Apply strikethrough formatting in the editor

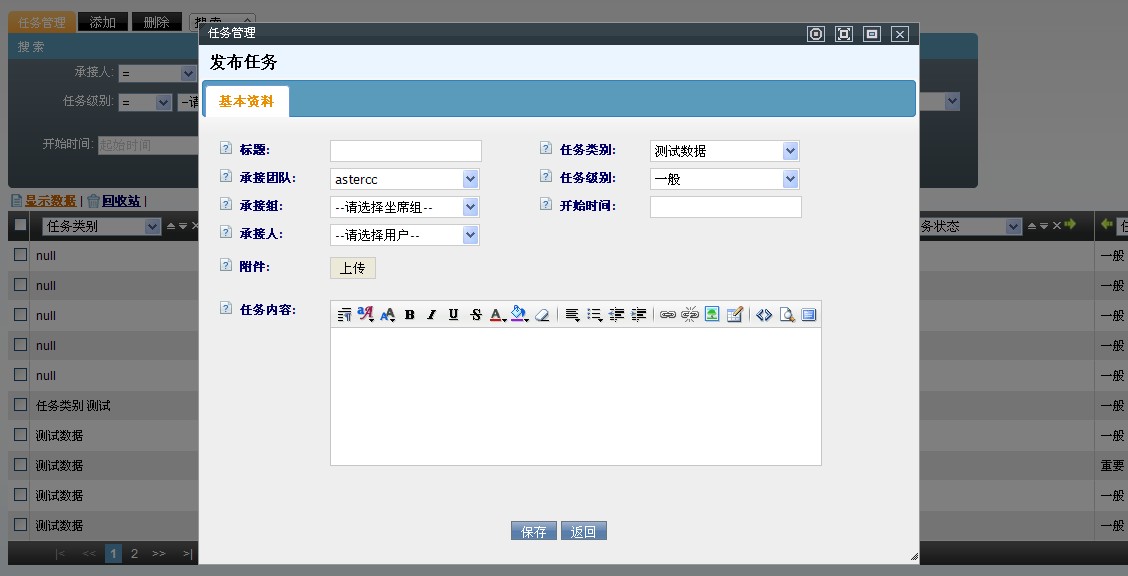pos(475,315)
